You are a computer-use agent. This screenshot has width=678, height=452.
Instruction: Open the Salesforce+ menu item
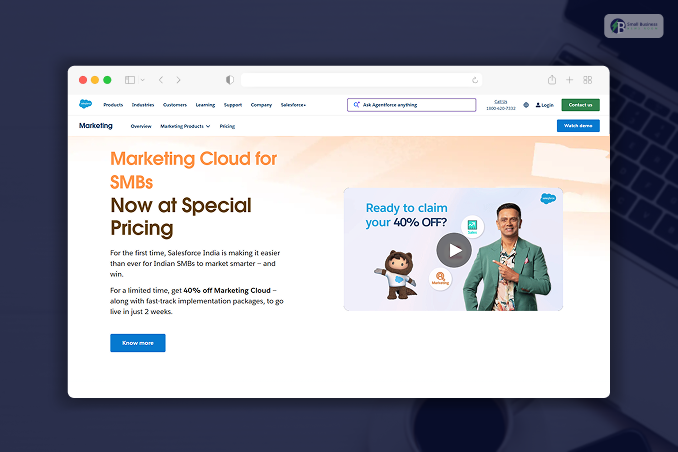click(x=293, y=105)
